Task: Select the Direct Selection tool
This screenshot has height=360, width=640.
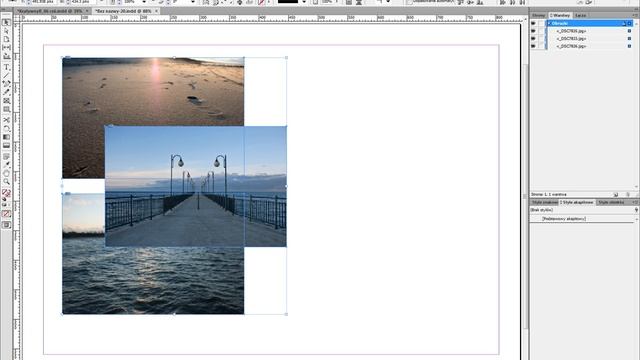Action: point(7,31)
